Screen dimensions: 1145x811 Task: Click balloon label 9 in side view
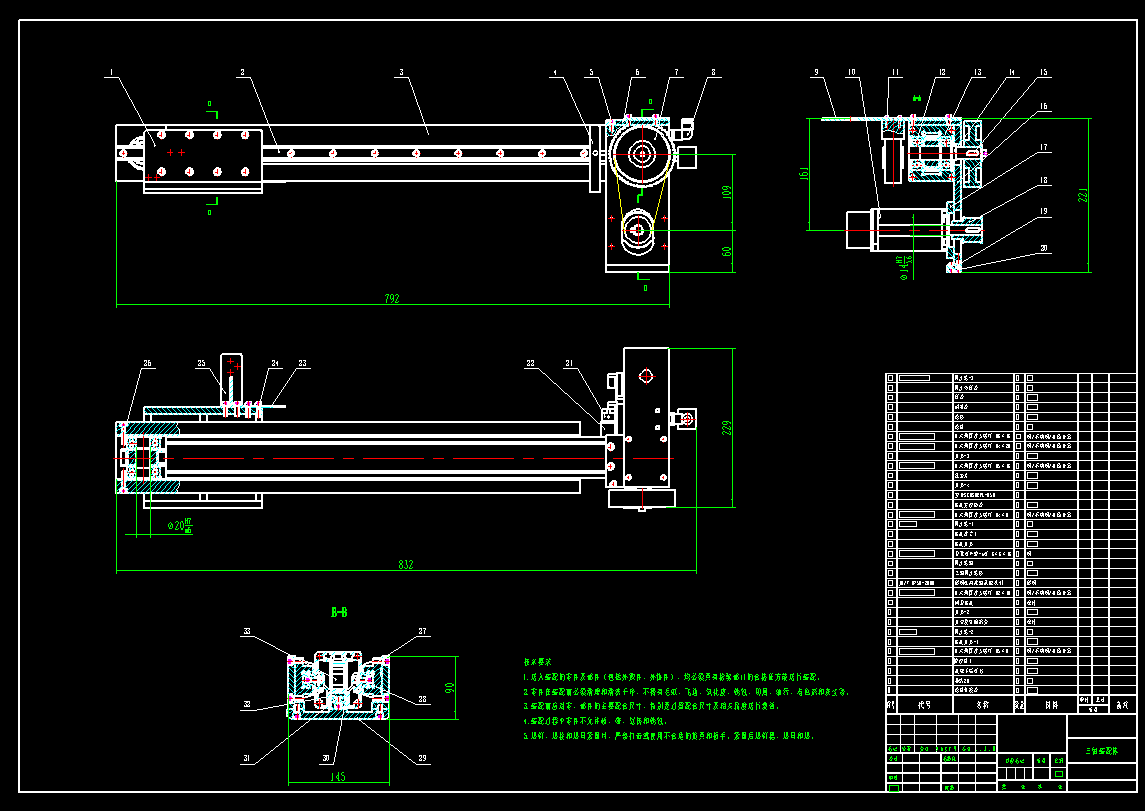[816, 72]
